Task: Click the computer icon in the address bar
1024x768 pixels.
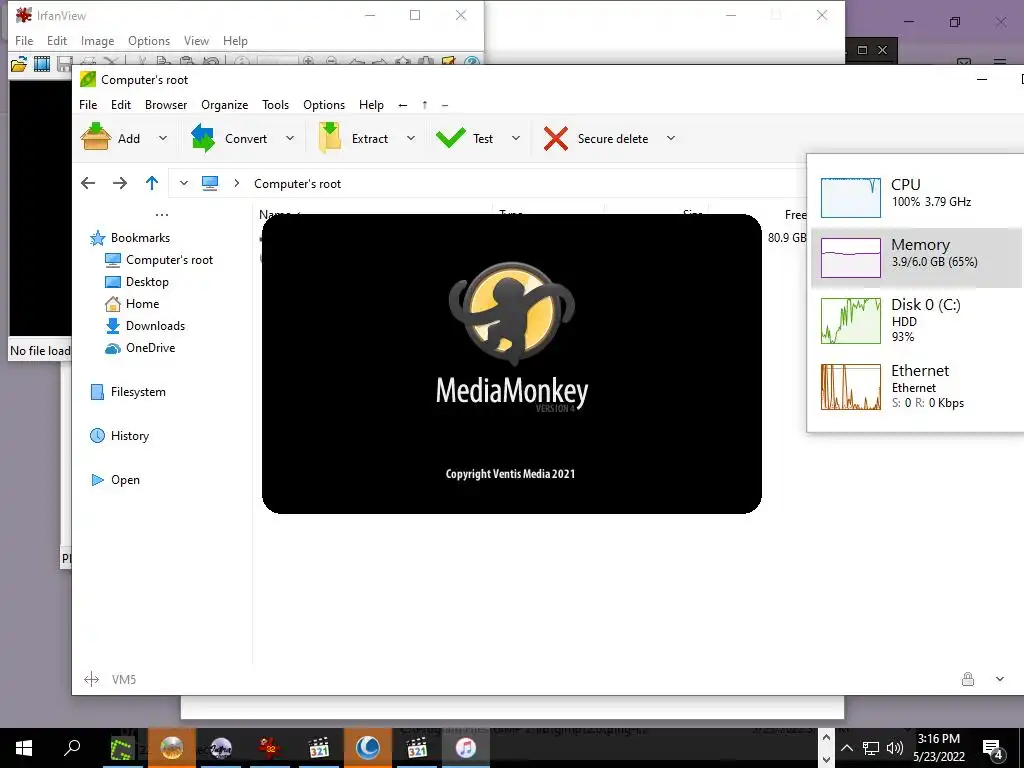Action: (210, 184)
